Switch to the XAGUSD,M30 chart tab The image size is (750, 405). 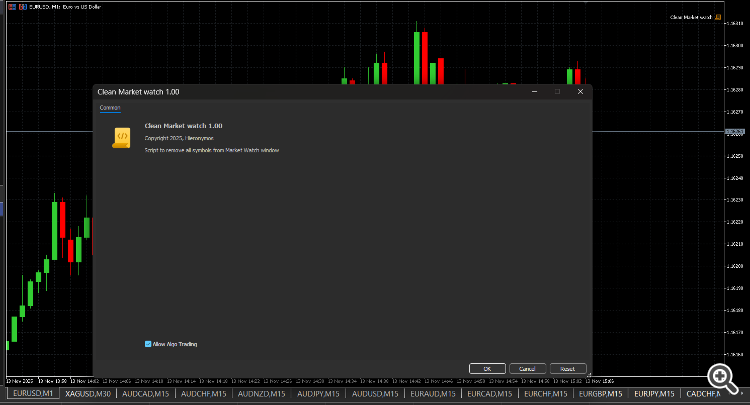tap(88, 394)
